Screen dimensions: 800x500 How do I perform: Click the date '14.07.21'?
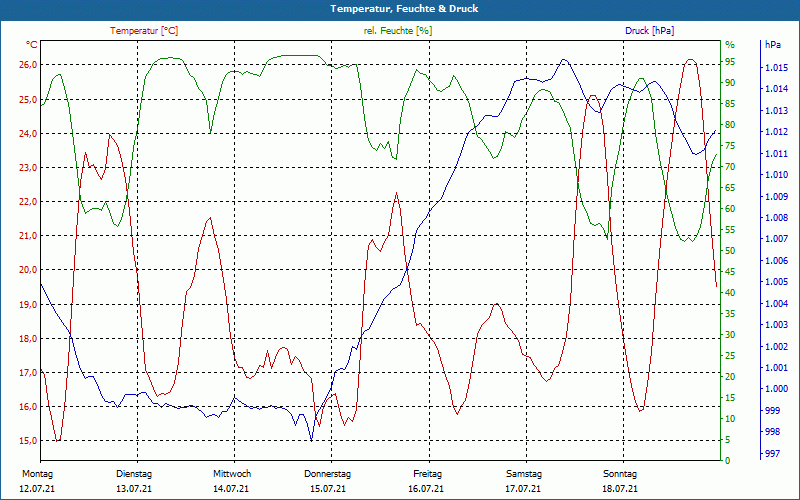[x=231, y=489]
